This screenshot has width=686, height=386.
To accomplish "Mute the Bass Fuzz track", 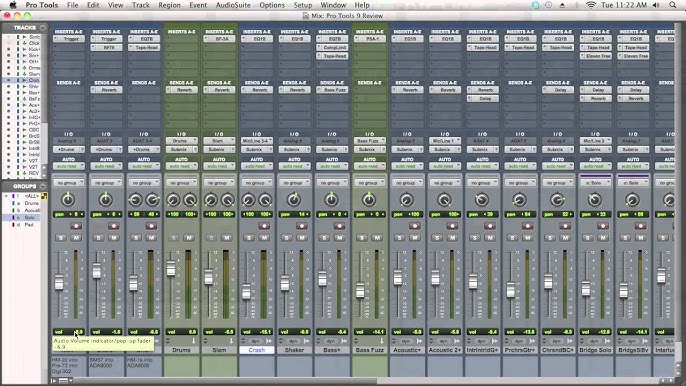I will [377, 238].
